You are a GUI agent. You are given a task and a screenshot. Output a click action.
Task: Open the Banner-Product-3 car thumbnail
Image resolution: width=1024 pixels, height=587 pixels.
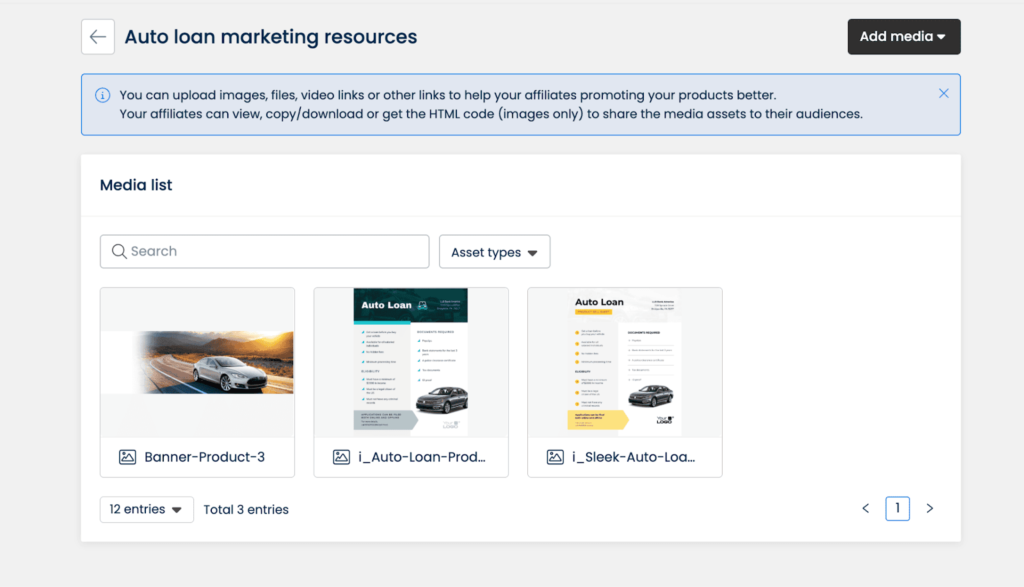tap(197, 362)
